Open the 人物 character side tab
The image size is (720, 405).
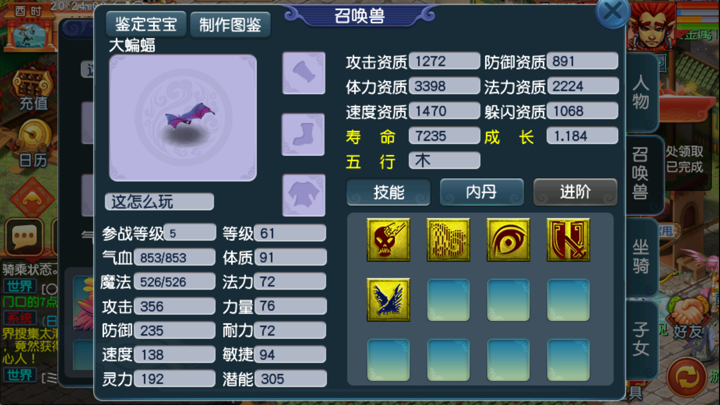tap(641, 93)
